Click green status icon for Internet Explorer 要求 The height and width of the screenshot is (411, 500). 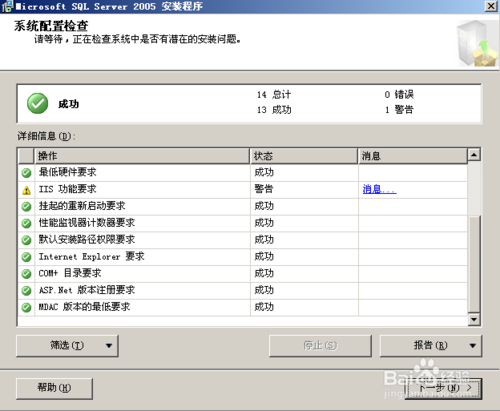click(26, 257)
